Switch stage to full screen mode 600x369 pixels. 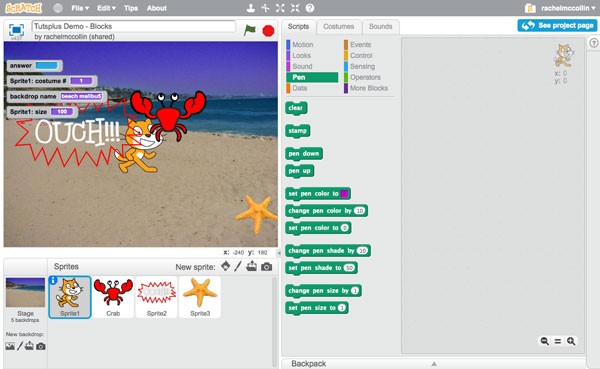coord(16,30)
